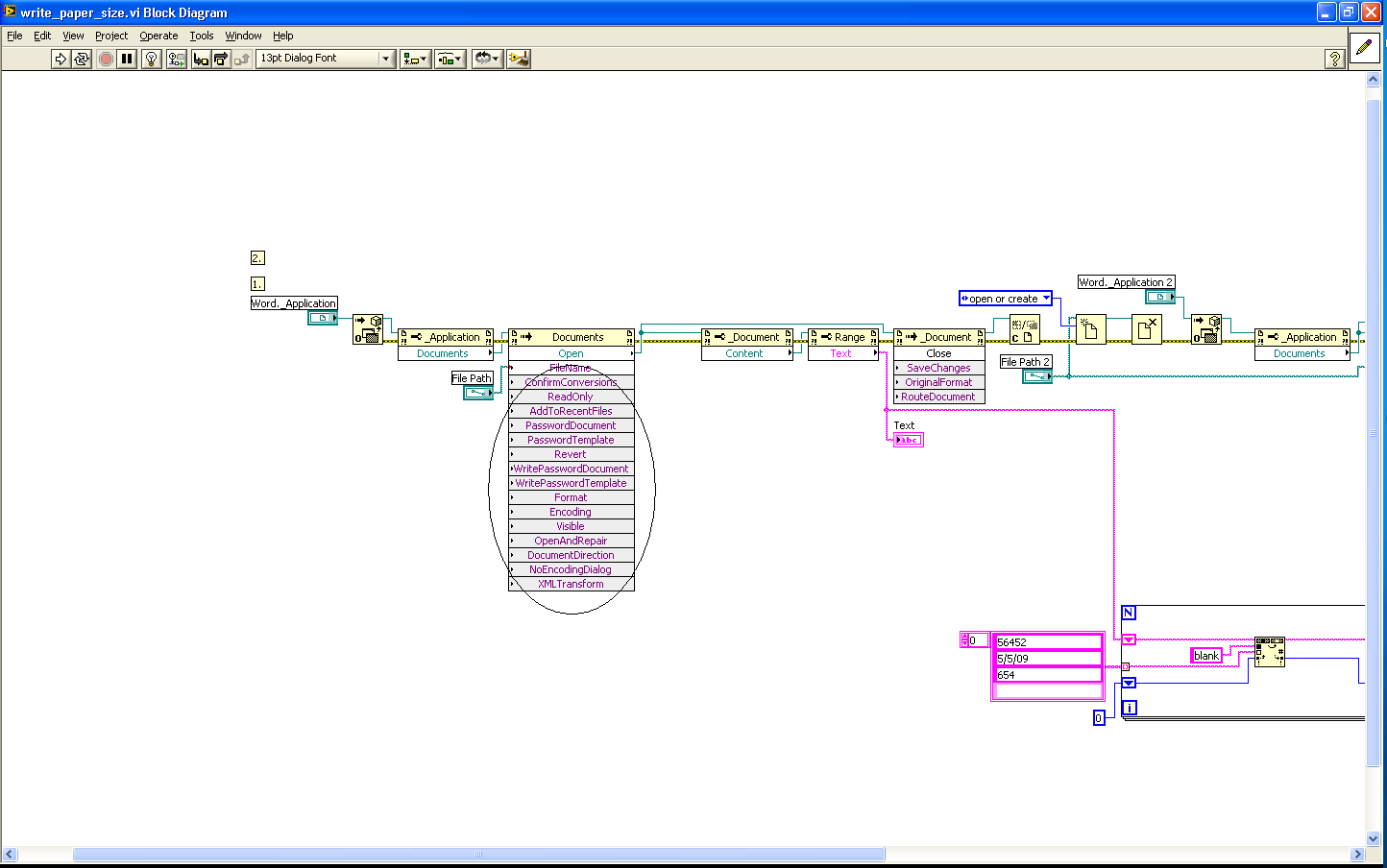Image resolution: width=1387 pixels, height=868 pixels.
Task: Open the Distribute Objects dropdown
Action: pyautogui.click(x=450, y=59)
